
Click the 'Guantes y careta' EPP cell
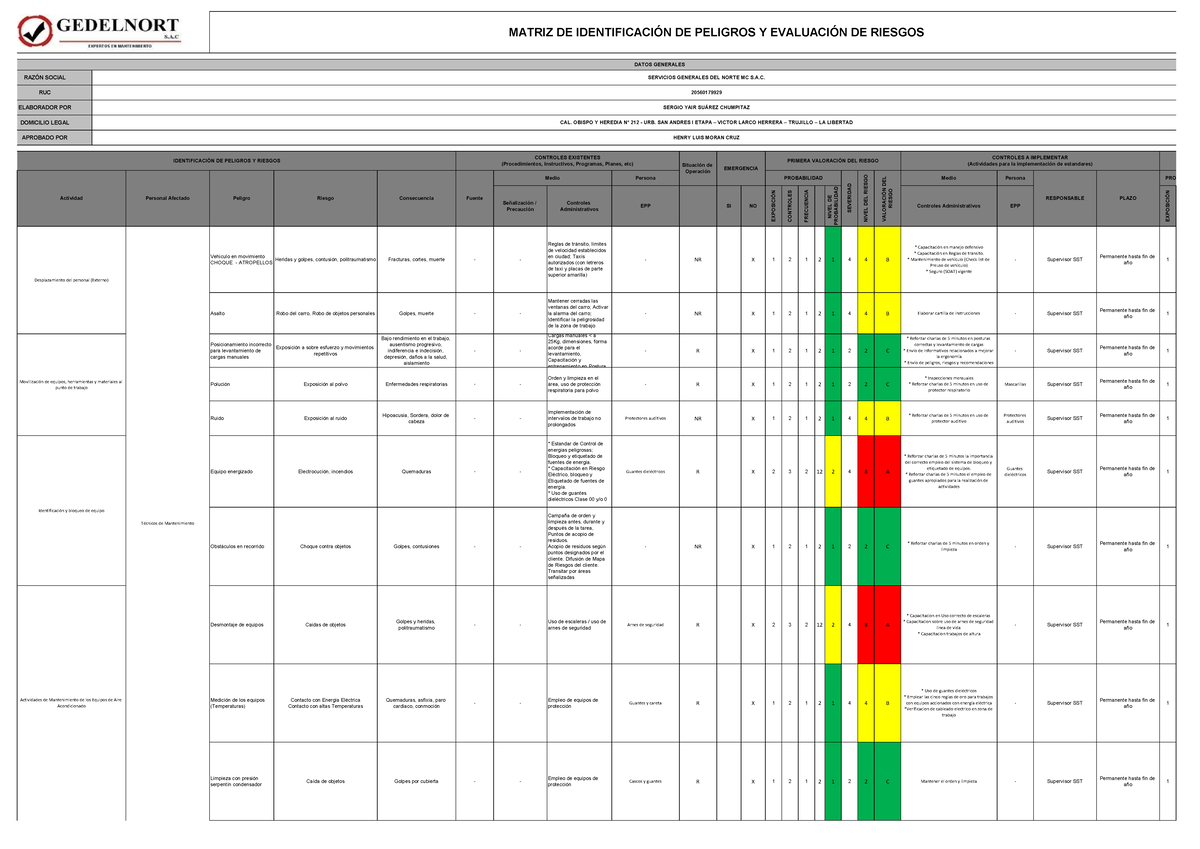(x=646, y=702)
